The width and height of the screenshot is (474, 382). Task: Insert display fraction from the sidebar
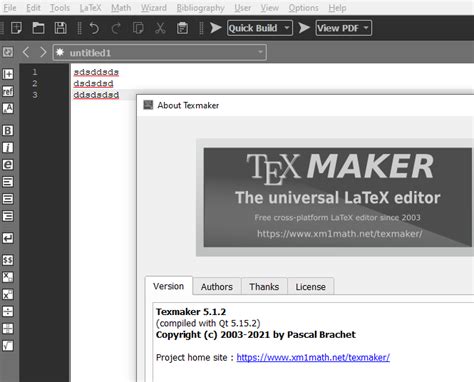[8, 329]
